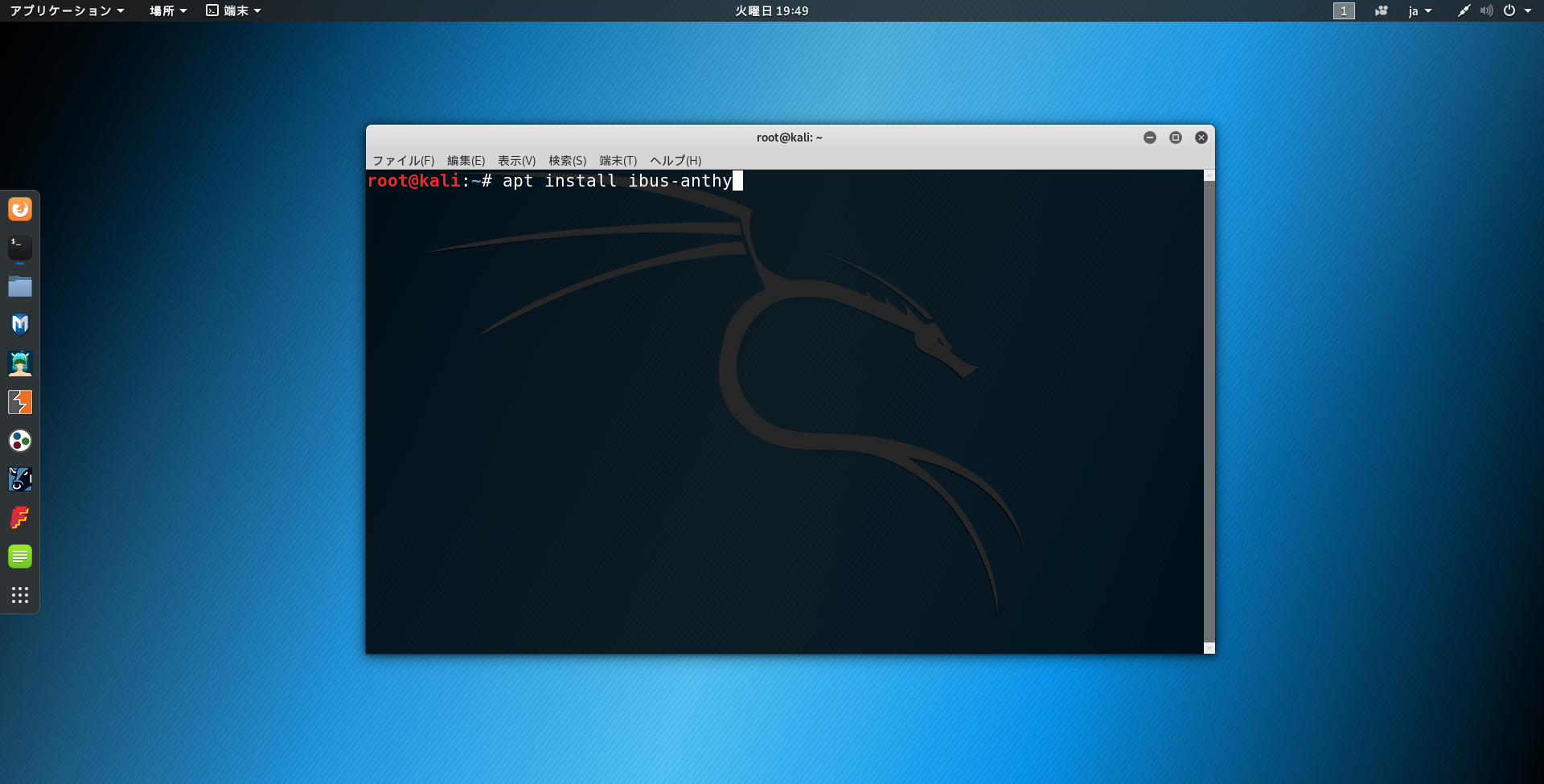Viewport: 1544px width, 784px height.
Task: Open the アプリケーション menu
Action: coord(67,10)
